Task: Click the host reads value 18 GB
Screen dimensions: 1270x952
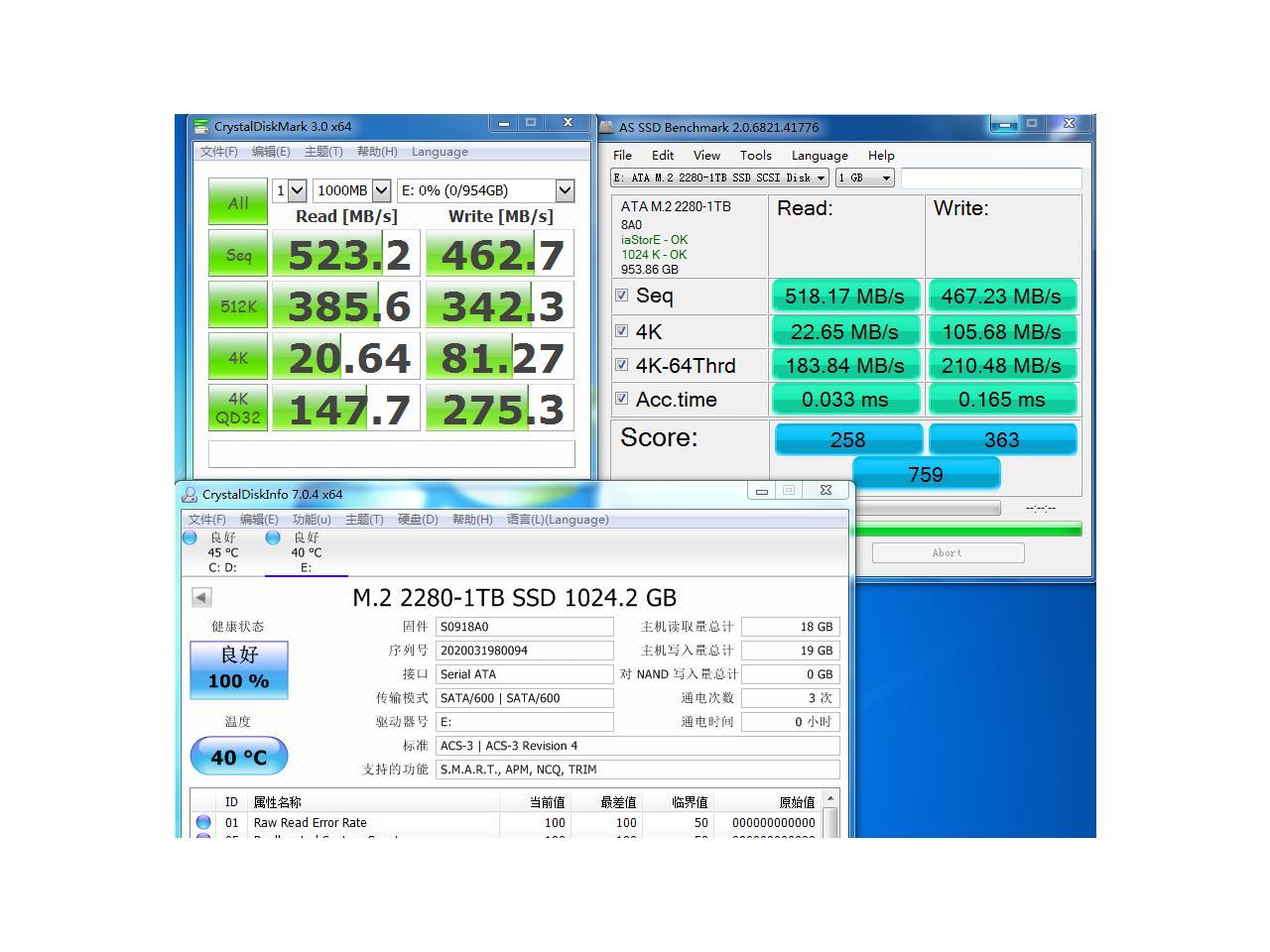Action: coord(791,627)
